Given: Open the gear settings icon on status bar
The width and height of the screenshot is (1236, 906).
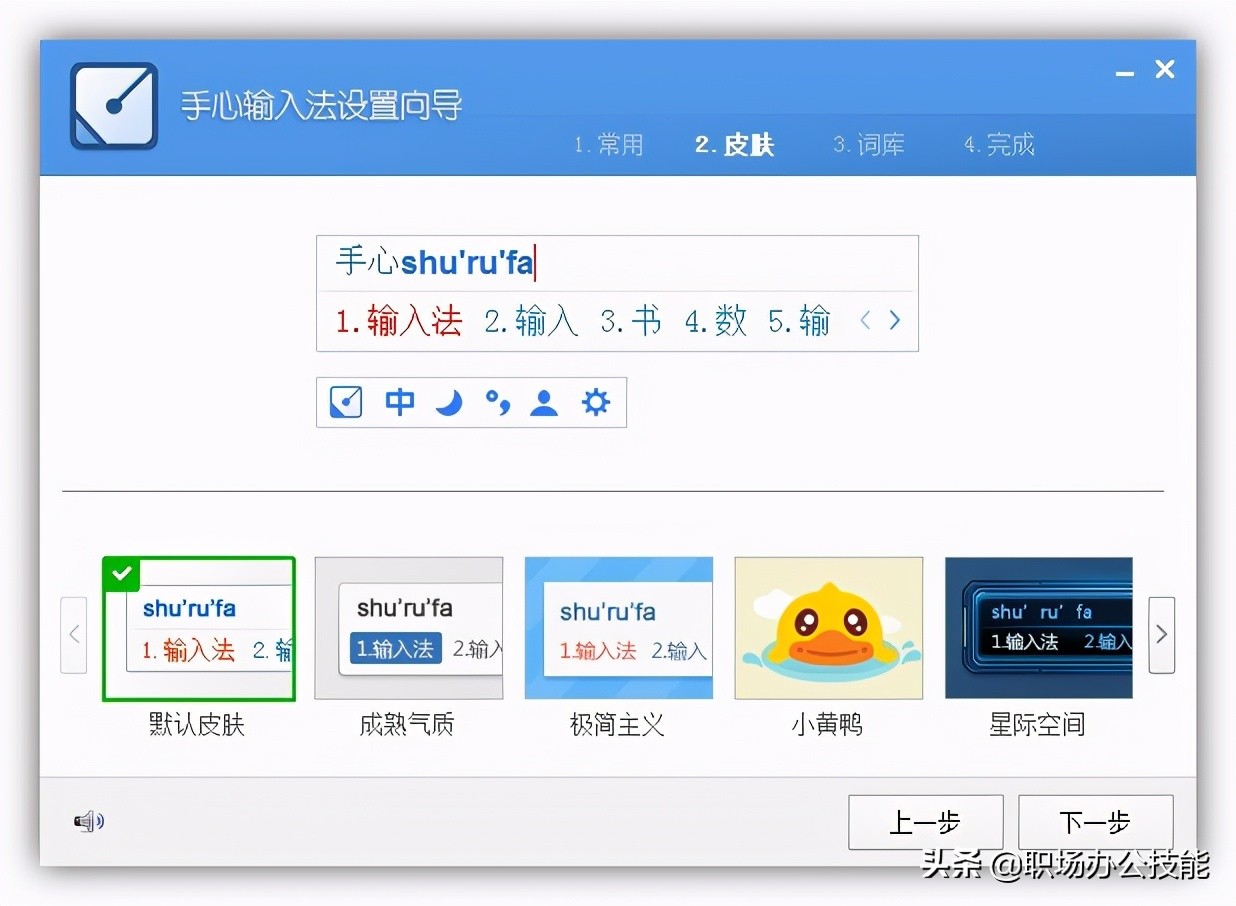Looking at the screenshot, I should tap(596, 403).
